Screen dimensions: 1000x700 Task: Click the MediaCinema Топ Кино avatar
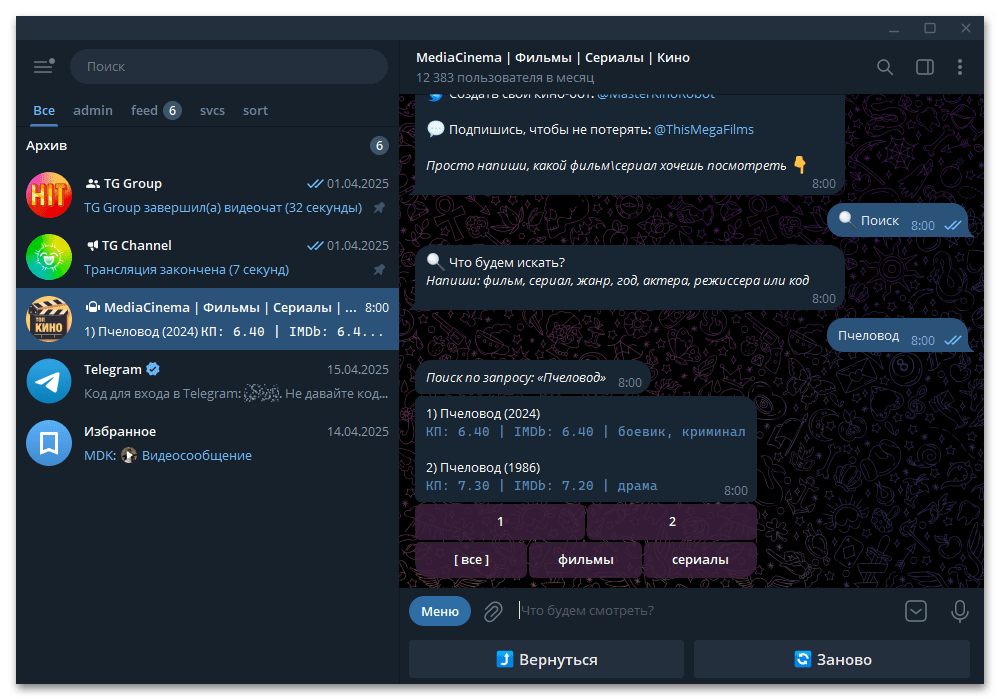tap(49, 319)
